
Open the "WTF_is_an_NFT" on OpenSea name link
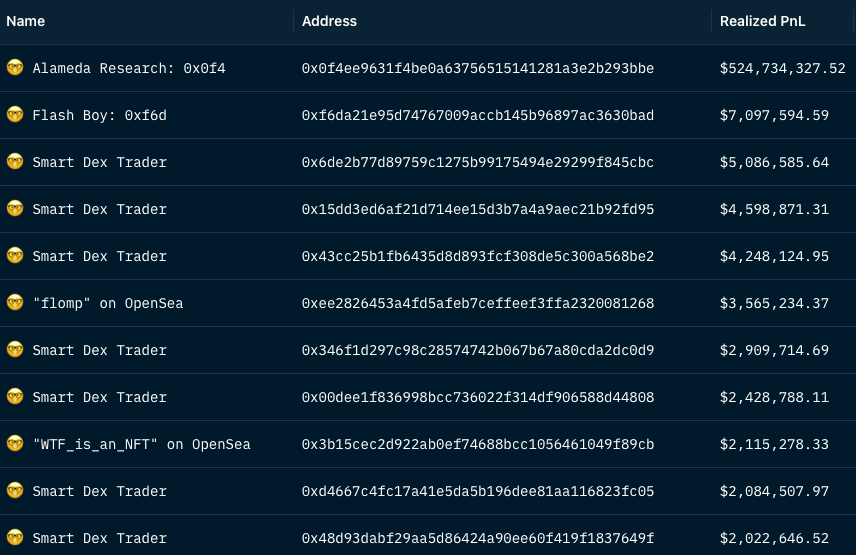(x=141, y=444)
